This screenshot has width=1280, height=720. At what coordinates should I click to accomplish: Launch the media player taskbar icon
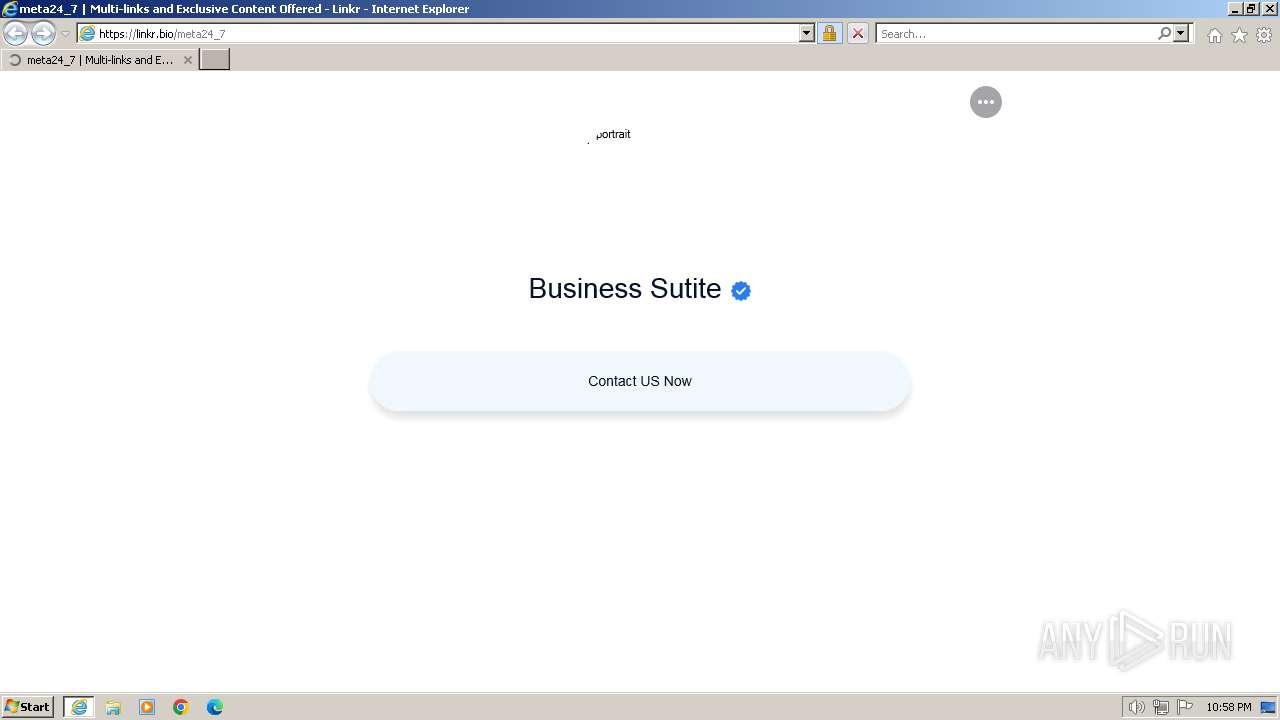(x=147, y=707)
